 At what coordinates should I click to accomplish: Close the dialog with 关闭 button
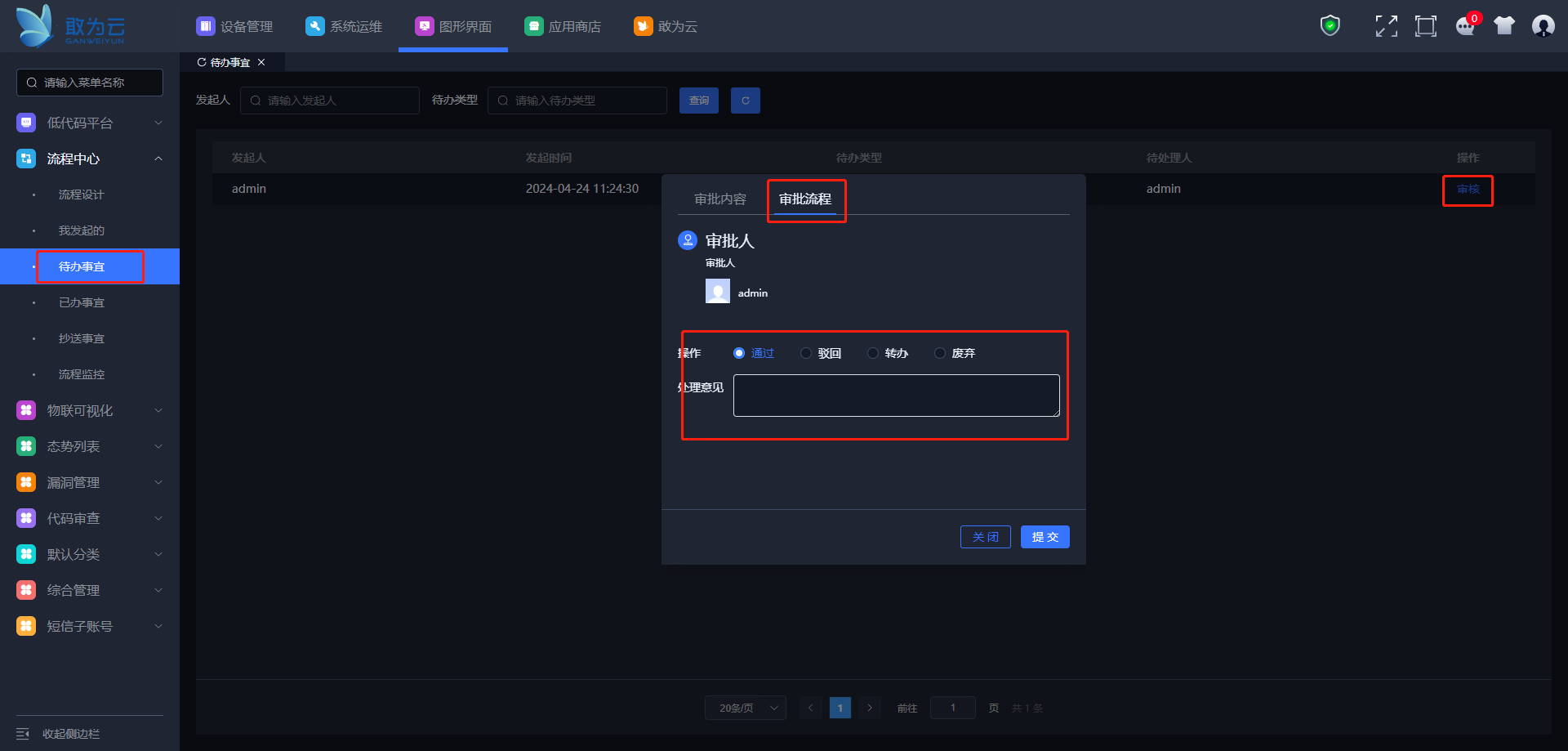coord(986,537)
